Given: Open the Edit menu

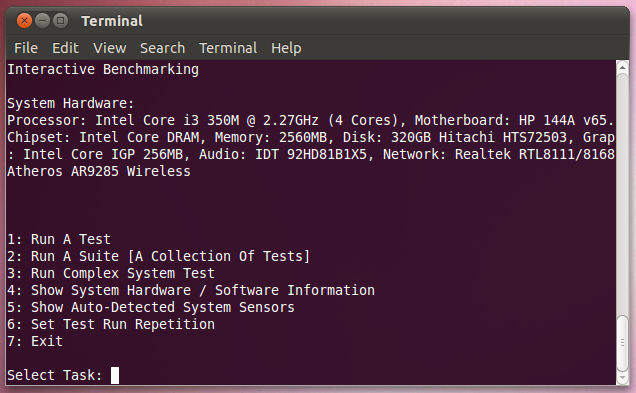Looking at the screenshot, I should pos(65,48).
